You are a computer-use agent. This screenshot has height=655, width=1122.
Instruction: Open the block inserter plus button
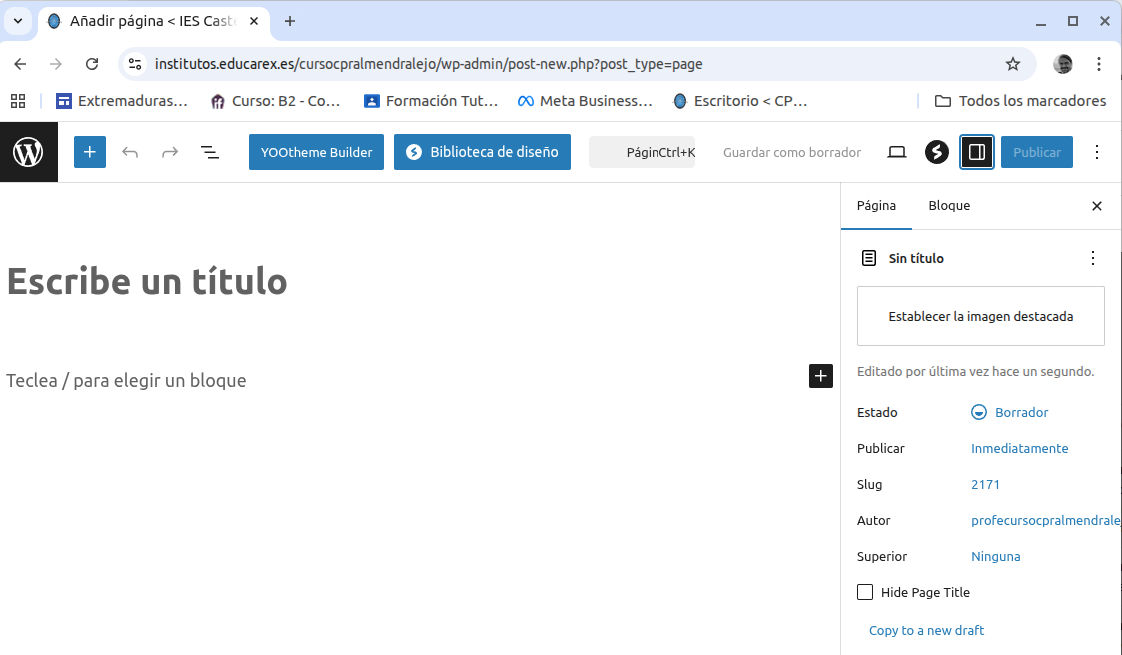pos(90,152)
